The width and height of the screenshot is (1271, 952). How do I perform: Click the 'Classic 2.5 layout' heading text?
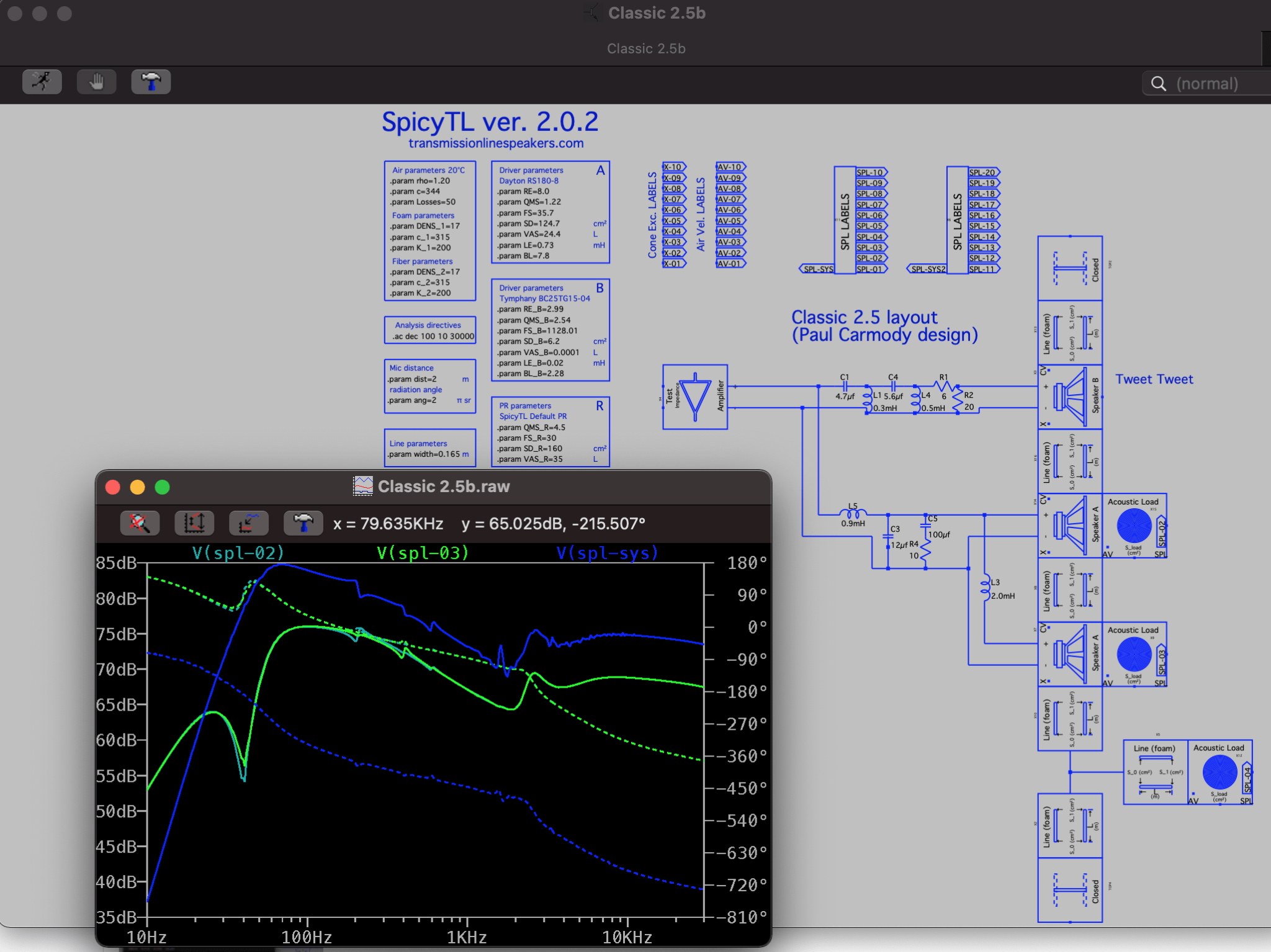(x=864, y=317)
